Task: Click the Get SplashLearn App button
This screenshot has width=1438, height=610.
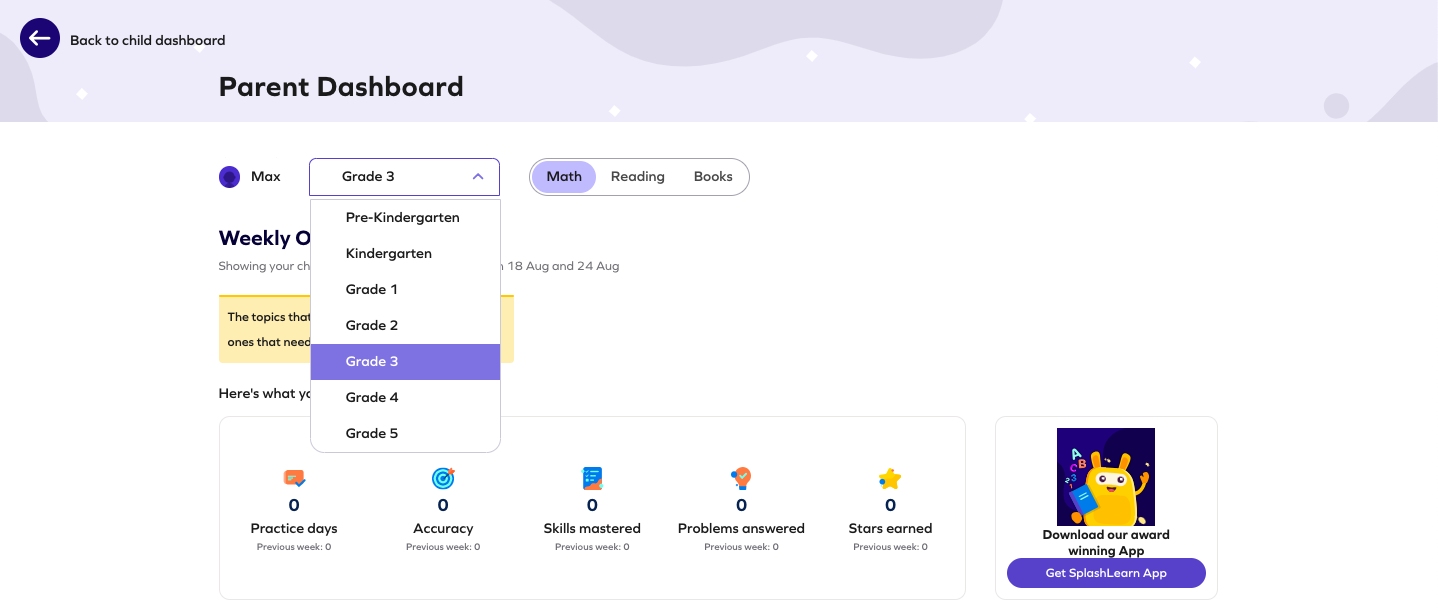Action: coord(1106,573)
